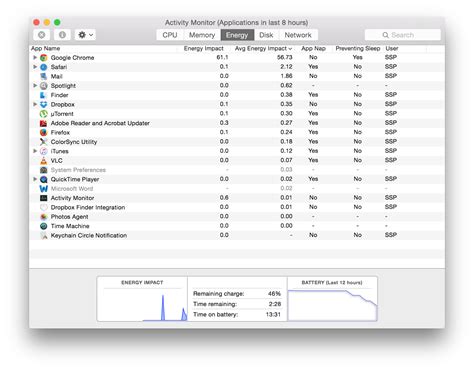This screenshot has width=474, height=370.
Task: Click the Time on battery 13:31 value
Action: click(273, 314)
